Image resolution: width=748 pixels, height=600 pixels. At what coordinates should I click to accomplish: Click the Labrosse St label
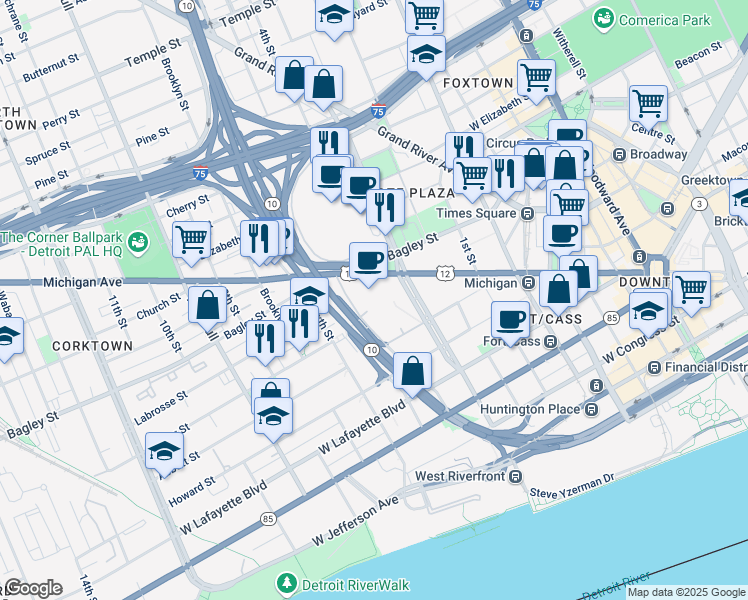[161, 408]
